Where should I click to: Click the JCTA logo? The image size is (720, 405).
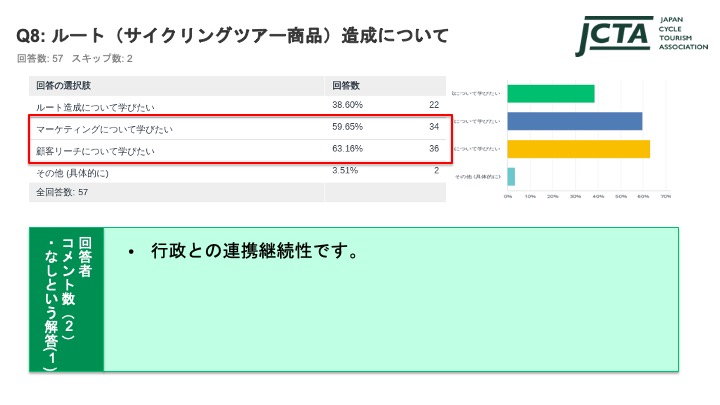click(x=613, y=36)
